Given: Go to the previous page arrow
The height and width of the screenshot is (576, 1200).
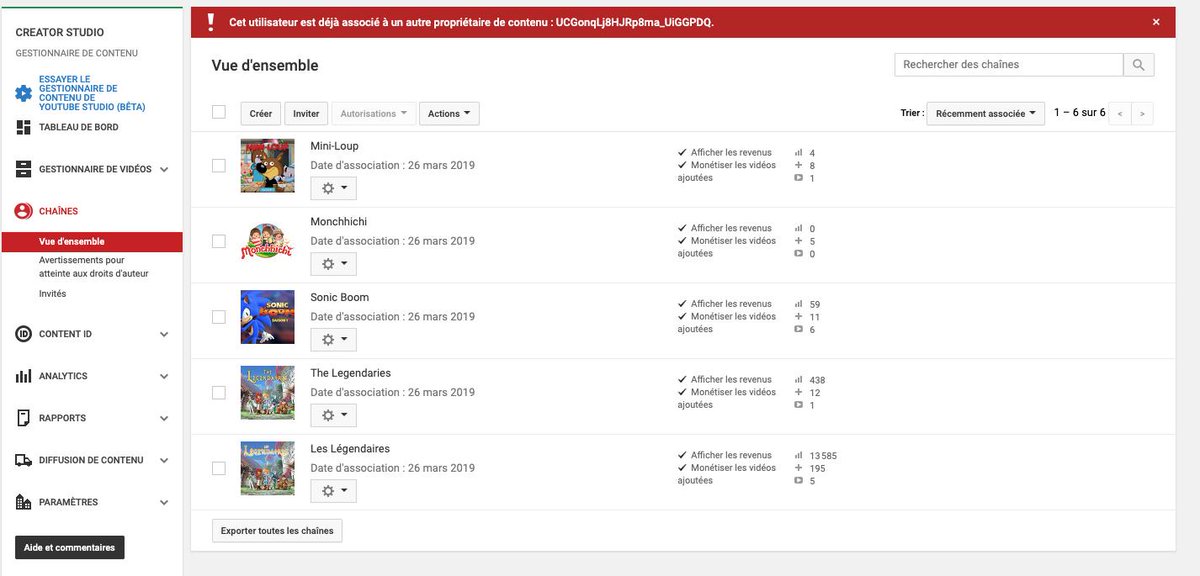Looking at the screenshot, I should (1120, 114).
